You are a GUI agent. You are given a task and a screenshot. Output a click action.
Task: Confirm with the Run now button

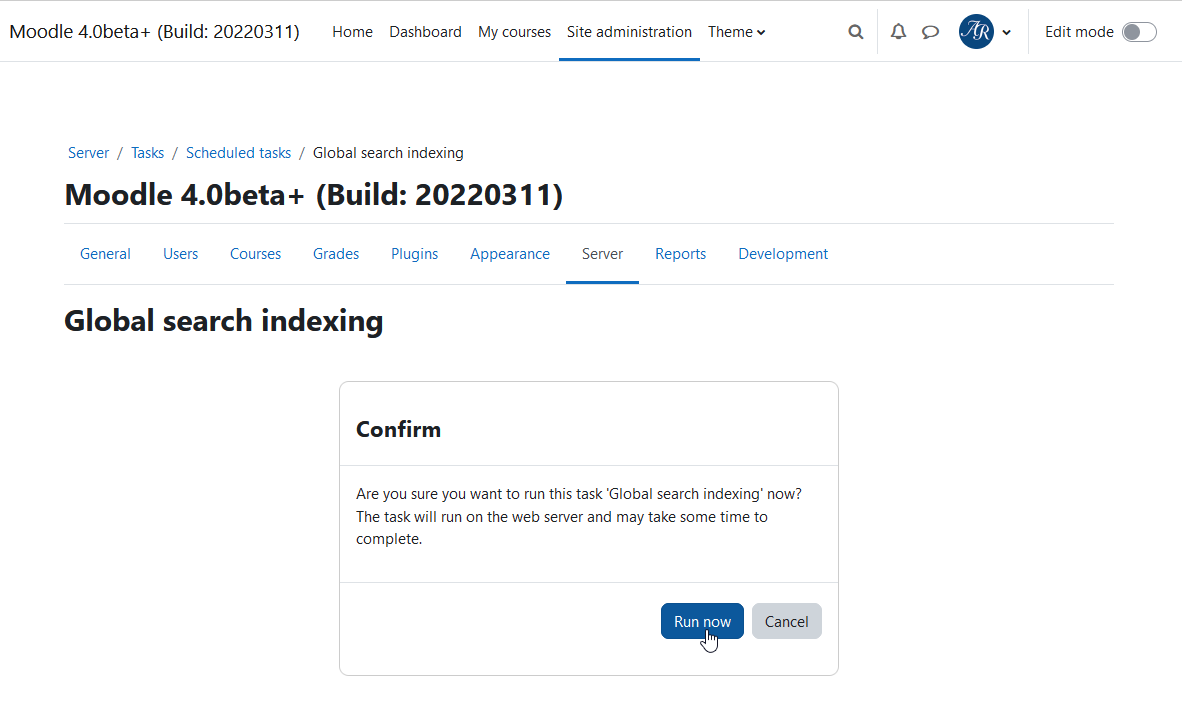pos(703,621)
